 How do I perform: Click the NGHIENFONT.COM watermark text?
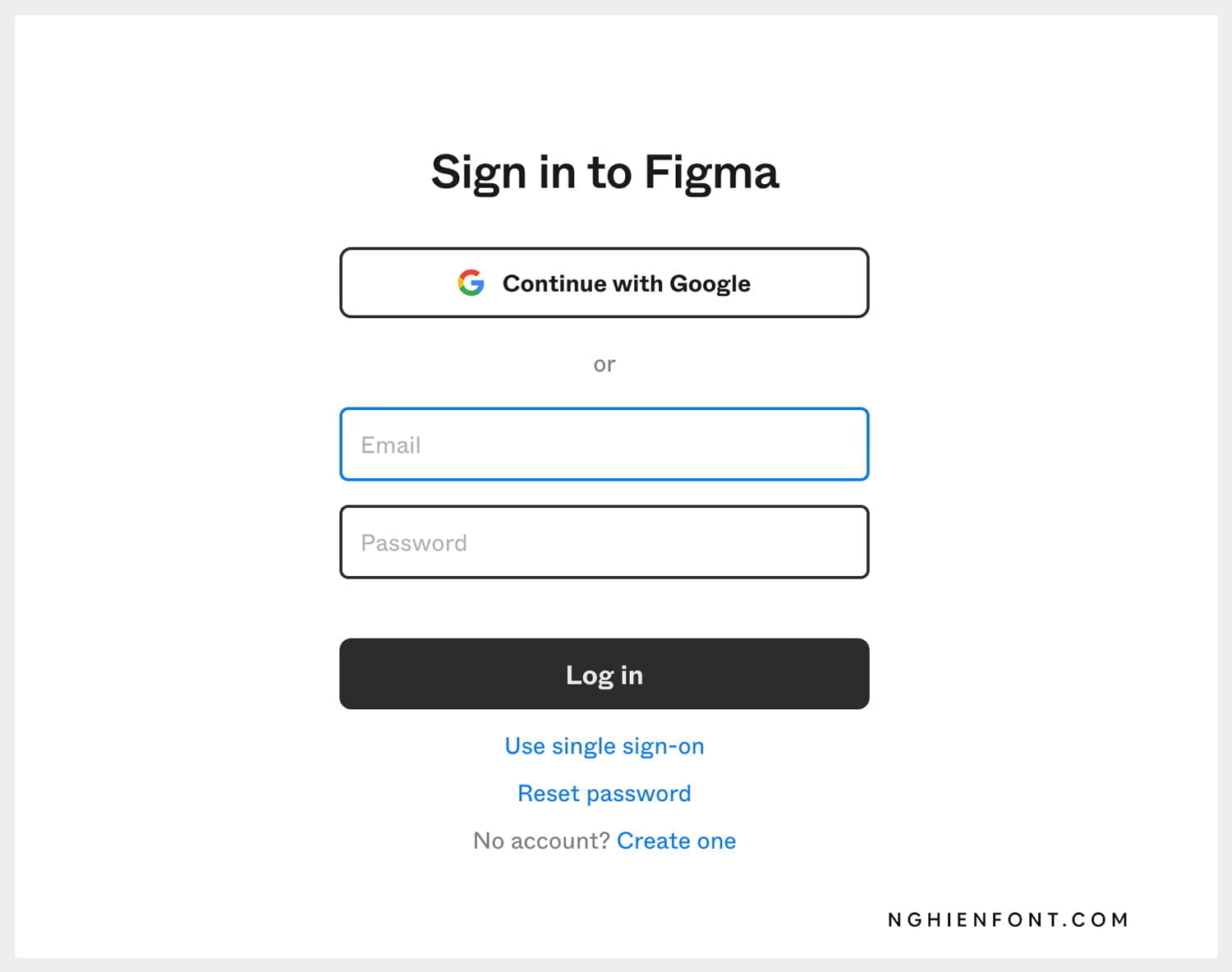[x=1008, y=919]
